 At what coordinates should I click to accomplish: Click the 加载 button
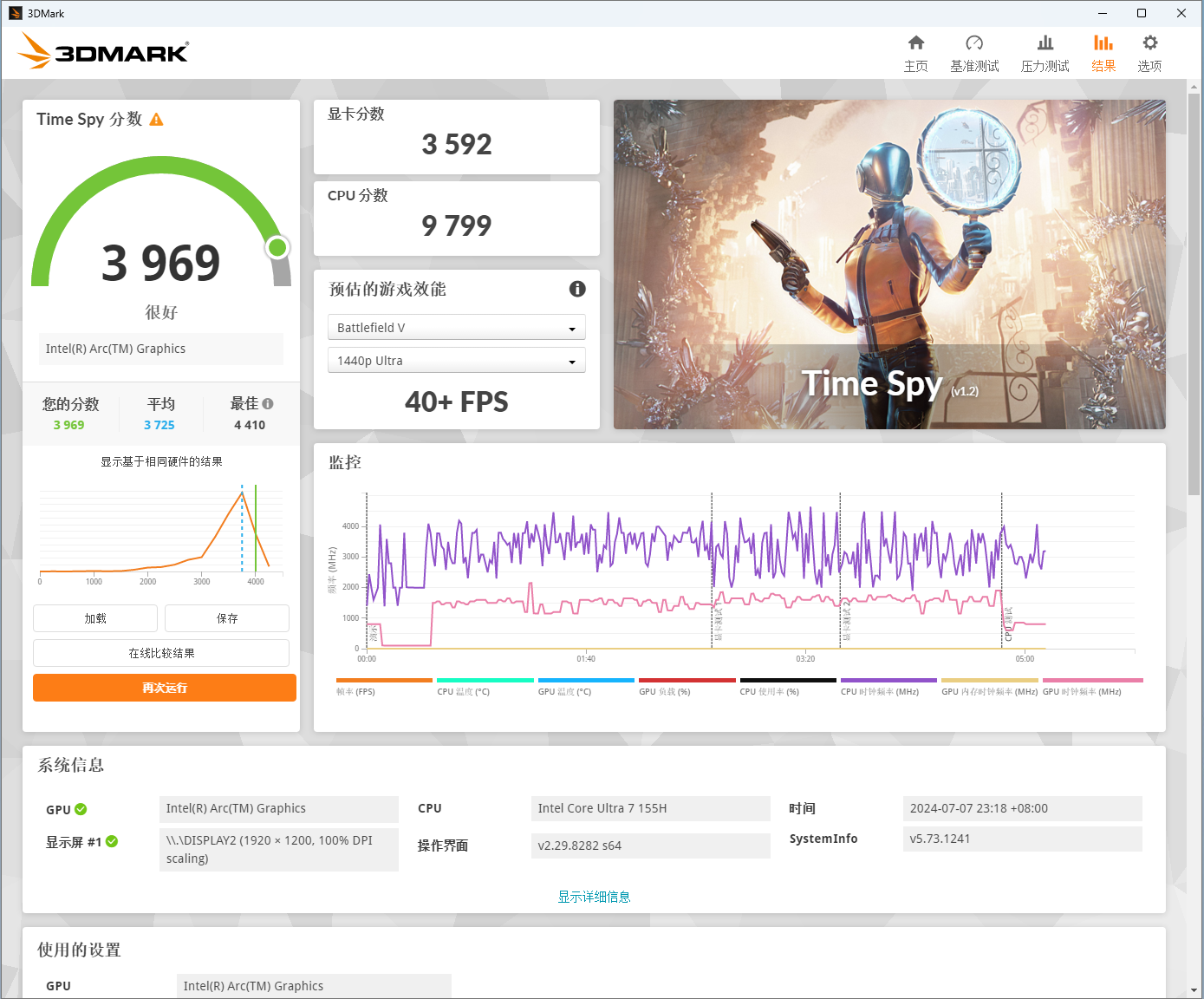click(95, 618)
